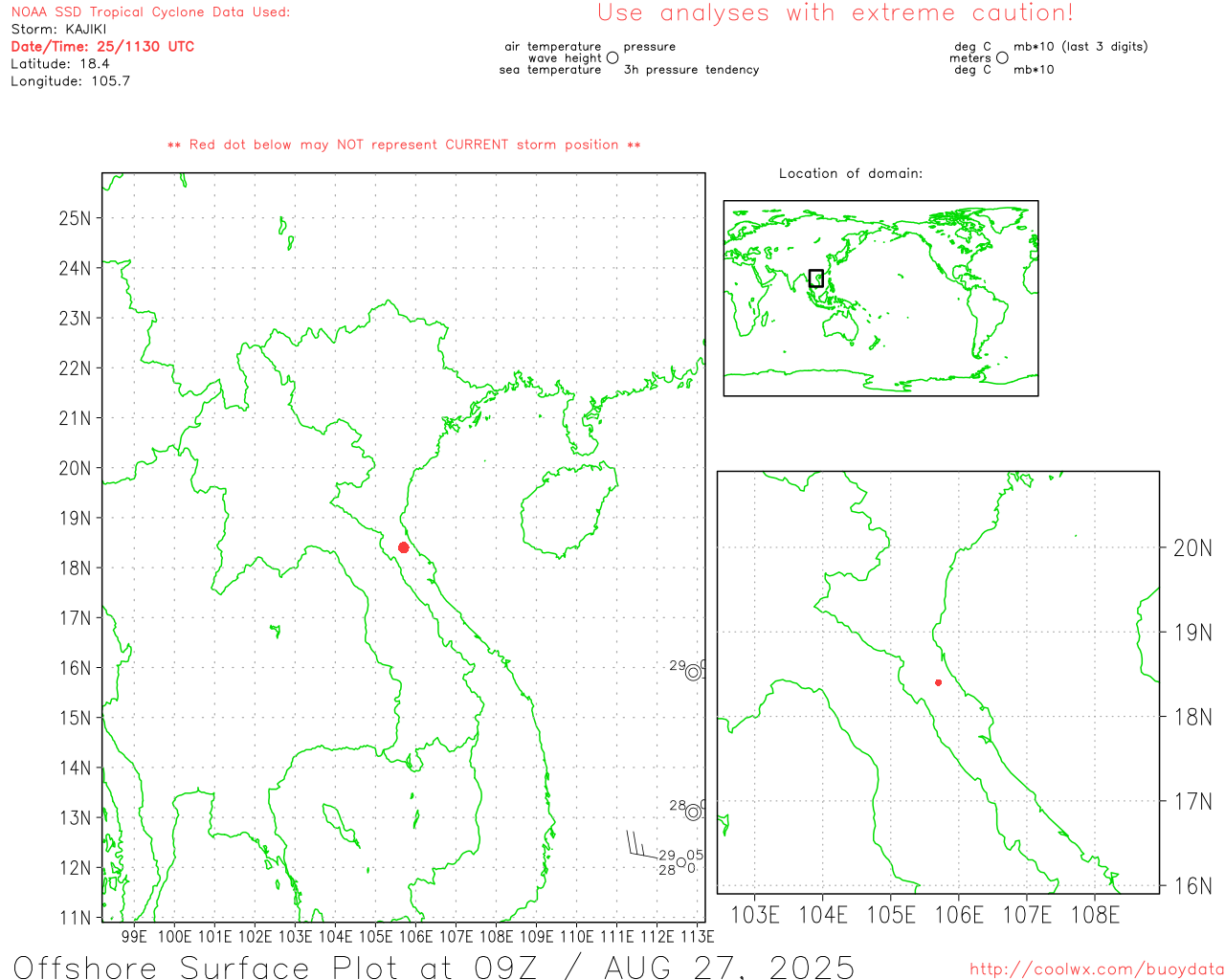
Task: Click the 106E longitude label on main map
Action: [x=415, y=937]
